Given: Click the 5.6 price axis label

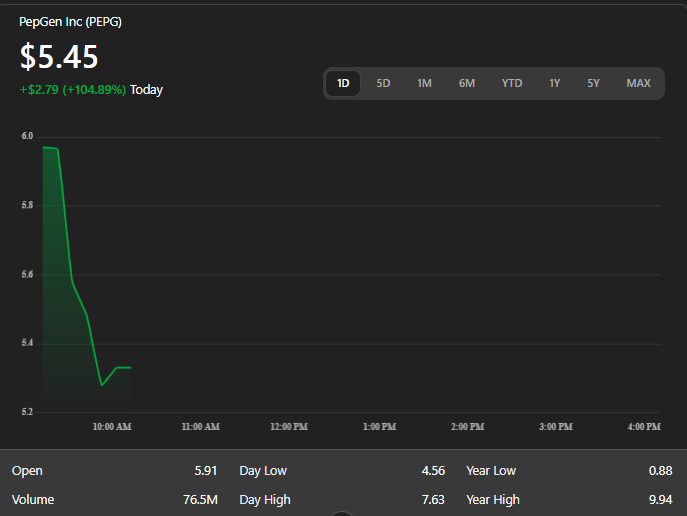Looking at the screenshot, I should tap(27, 275).
